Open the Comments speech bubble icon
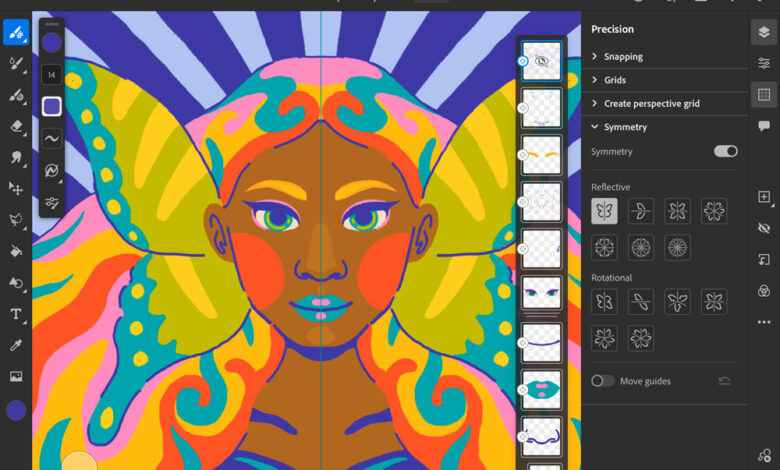This screenshot has height=470, width=780. (764, 126)
